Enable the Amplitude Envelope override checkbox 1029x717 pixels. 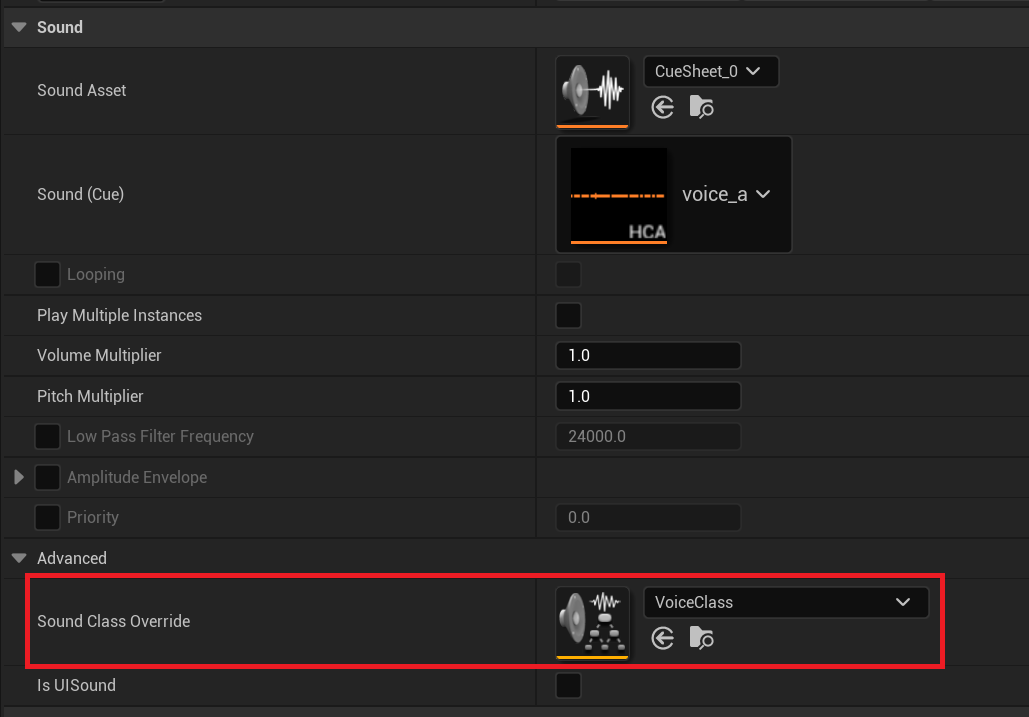point(47,478)
